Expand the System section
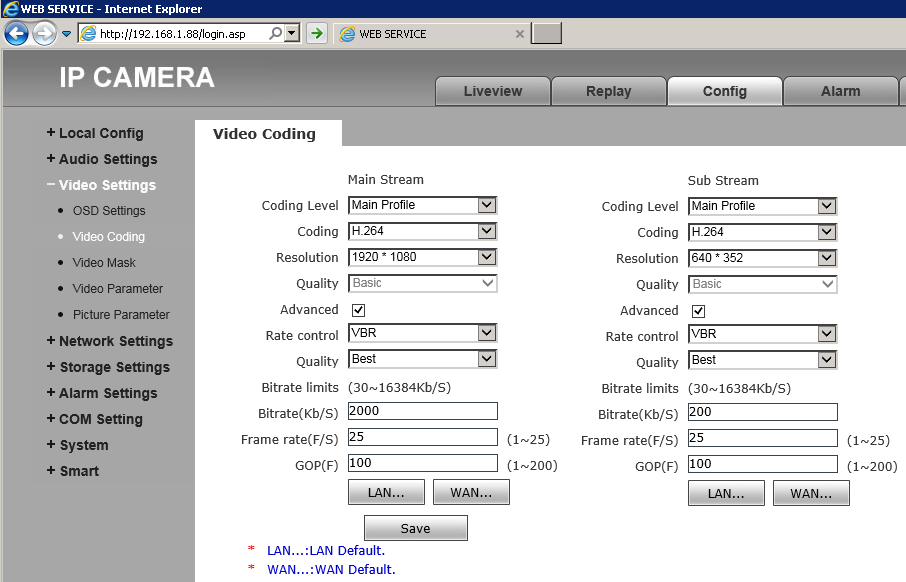Screen dimensions: 906x582 tap(77, 445)
